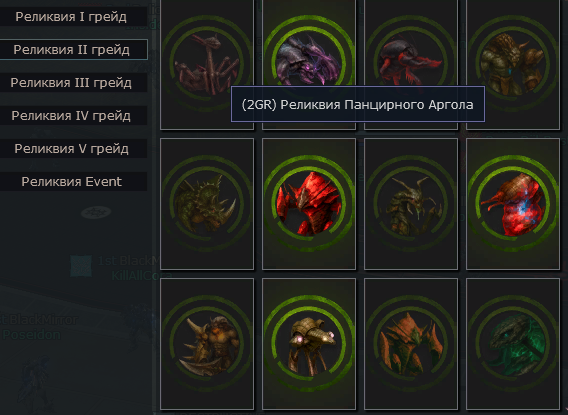Screen dimensions: 568x415
Task: Choose Реликвия IV грейд category
Action: (x=72, y=116)
